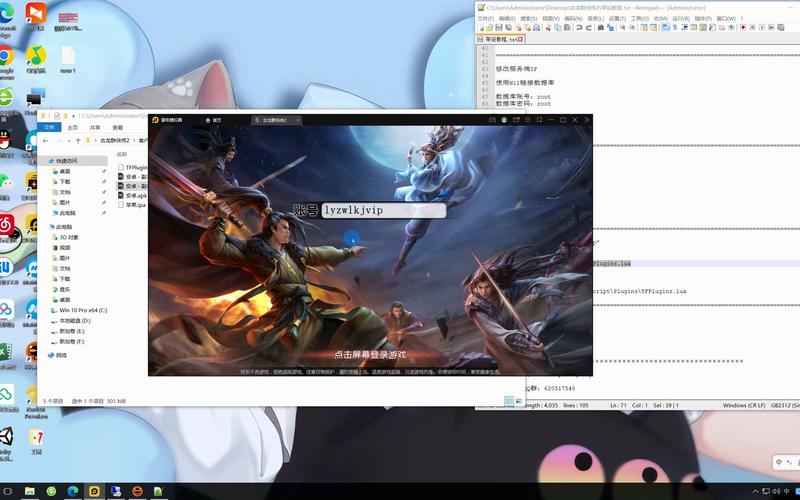Image resolution: width=800 pixels, height=500 pixels.
Task: Click the Name column header in Explorer
Action: point(122,154)
